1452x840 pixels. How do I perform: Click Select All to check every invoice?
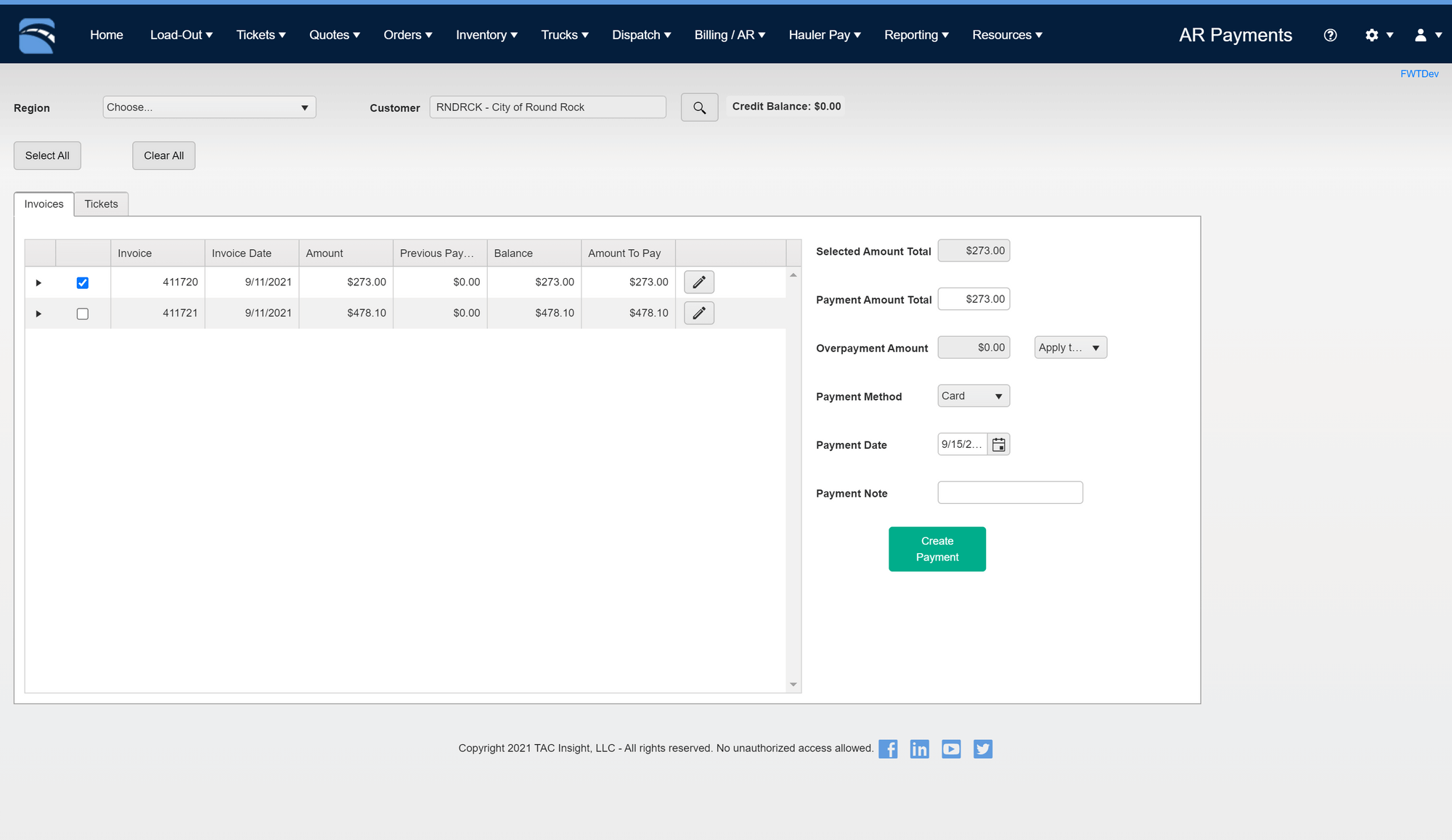coord(46,155)
